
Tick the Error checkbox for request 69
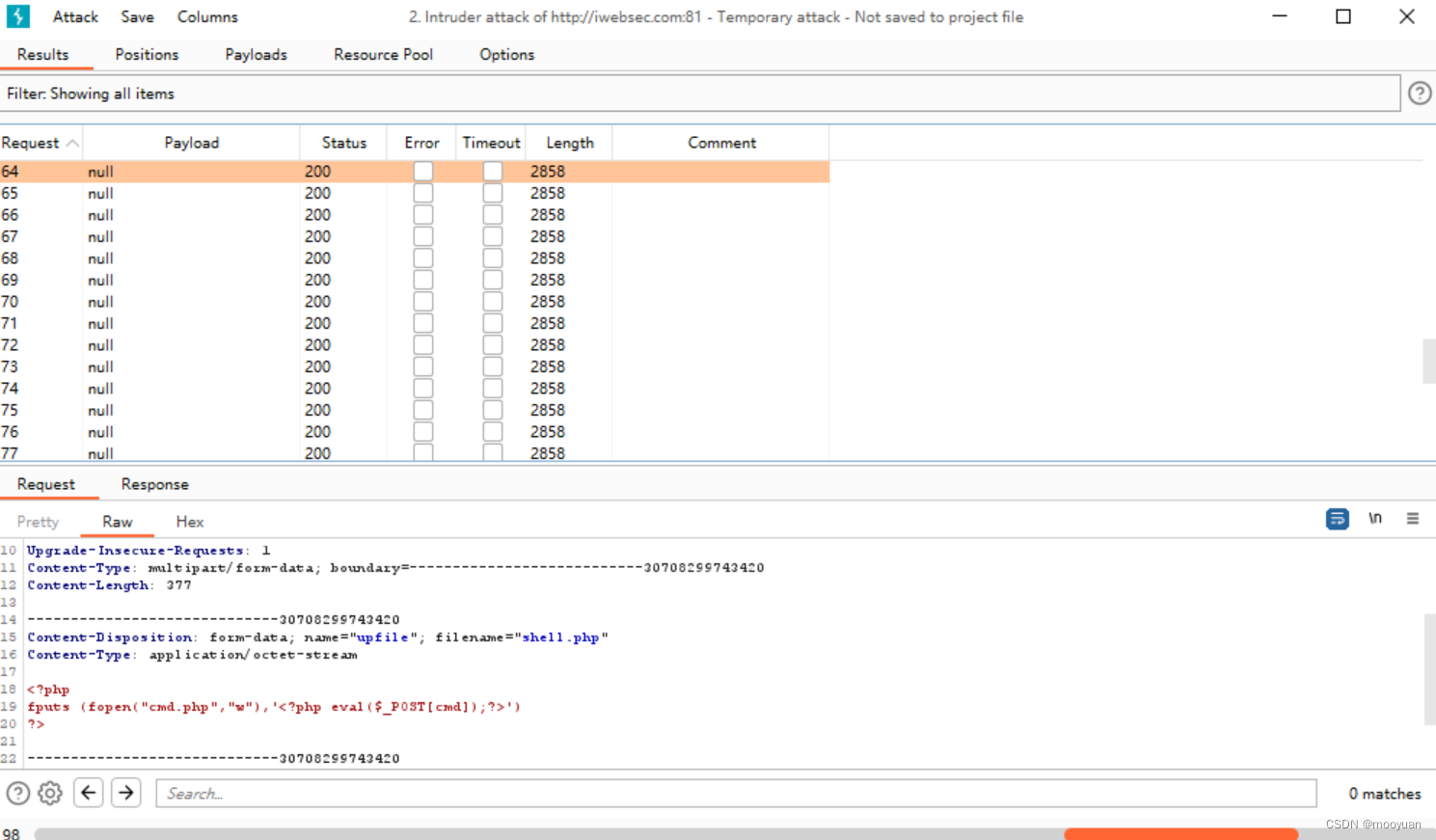point(422,280)
